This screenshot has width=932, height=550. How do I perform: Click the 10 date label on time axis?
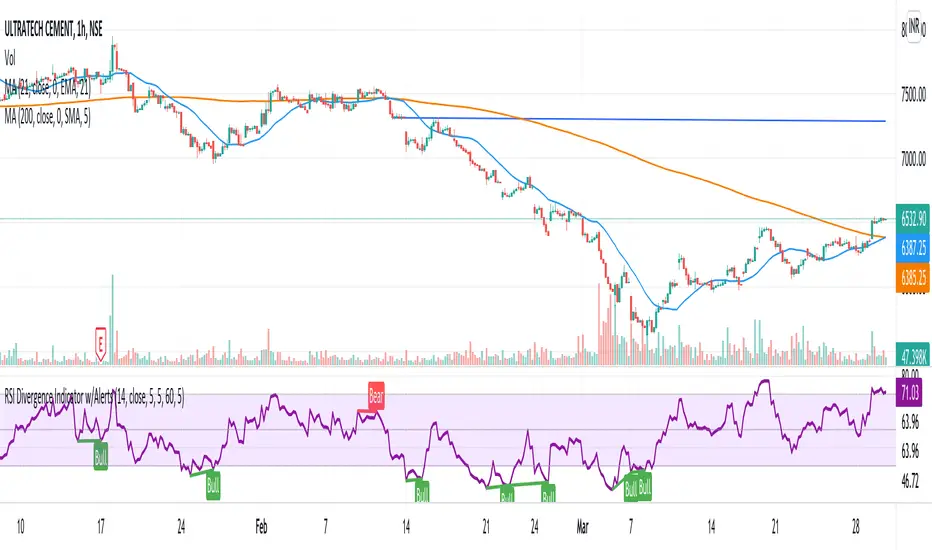(x=21, y=526)
